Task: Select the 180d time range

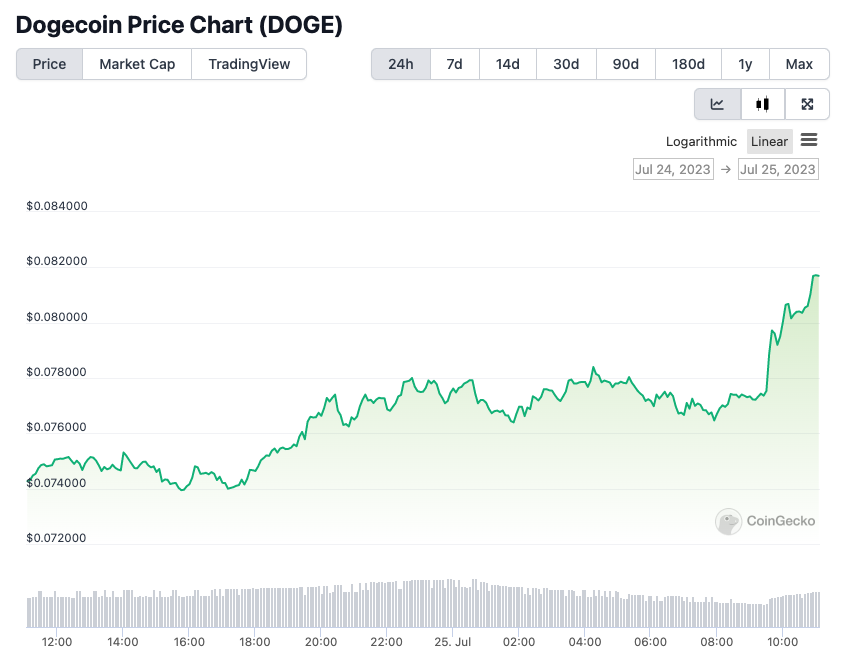Action: click(688, 64)
